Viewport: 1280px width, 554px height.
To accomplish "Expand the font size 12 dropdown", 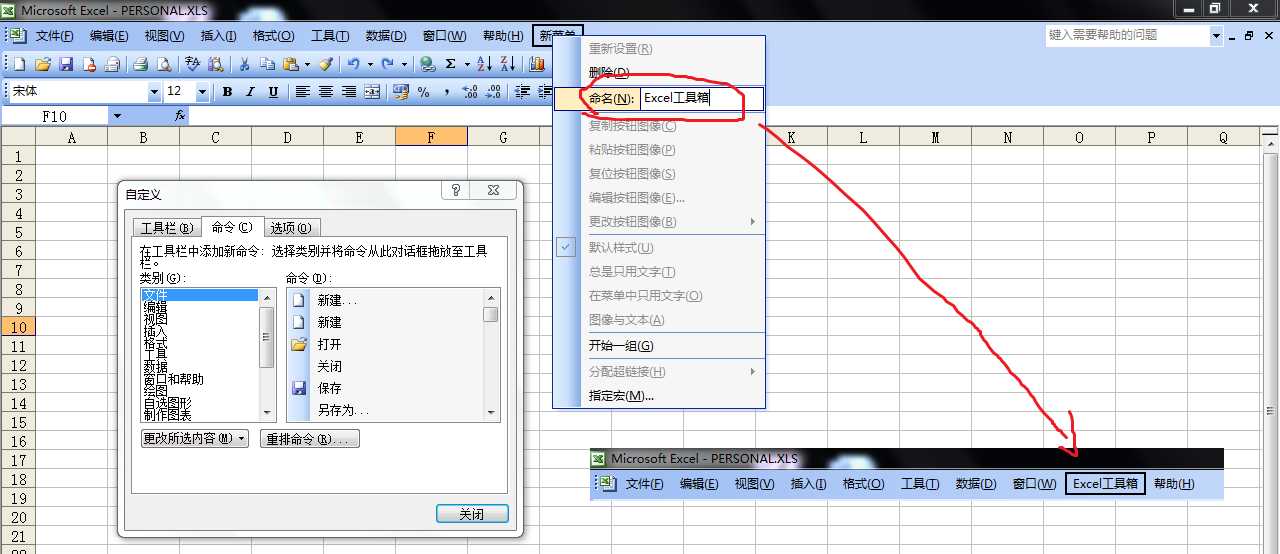I will (x=202, y=92).
